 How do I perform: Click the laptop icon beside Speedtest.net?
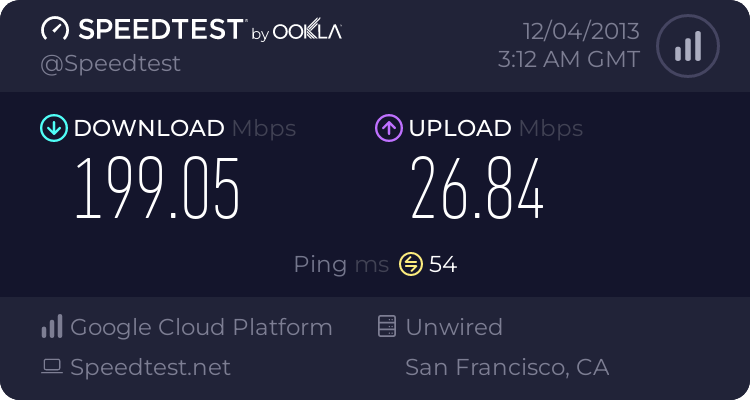[x=52, y=367]
